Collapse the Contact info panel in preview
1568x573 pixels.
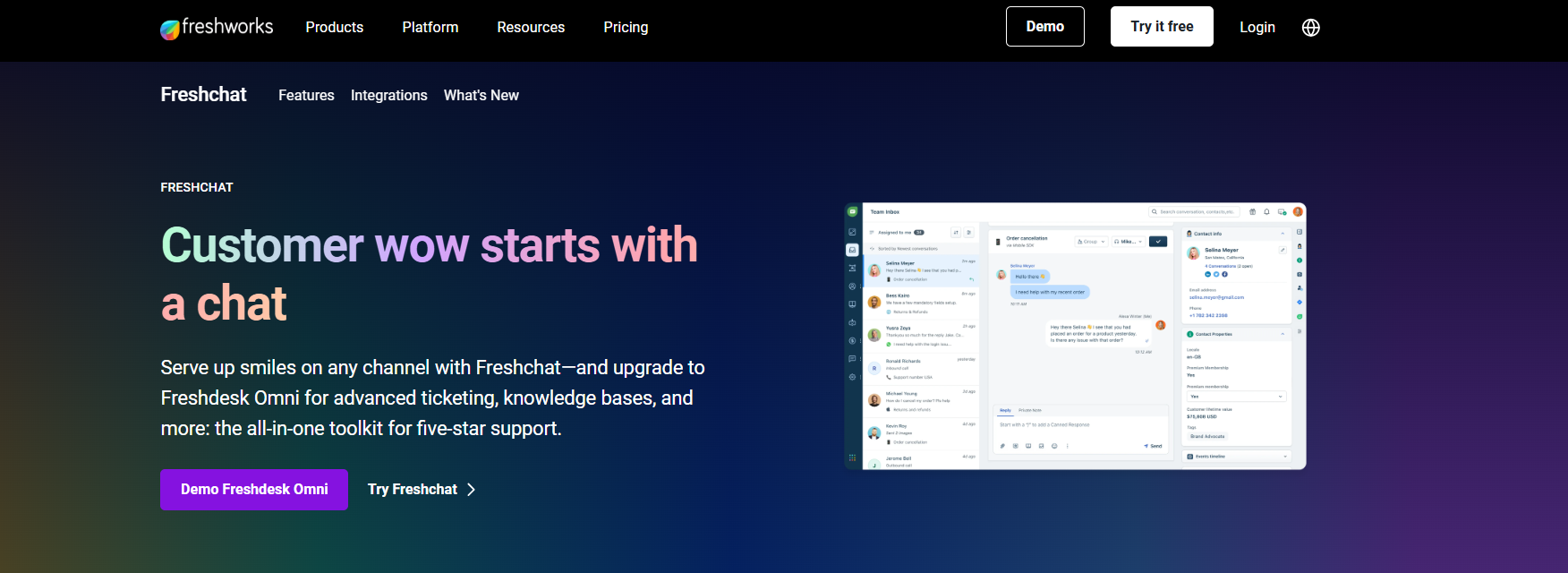coord(1283,234)
